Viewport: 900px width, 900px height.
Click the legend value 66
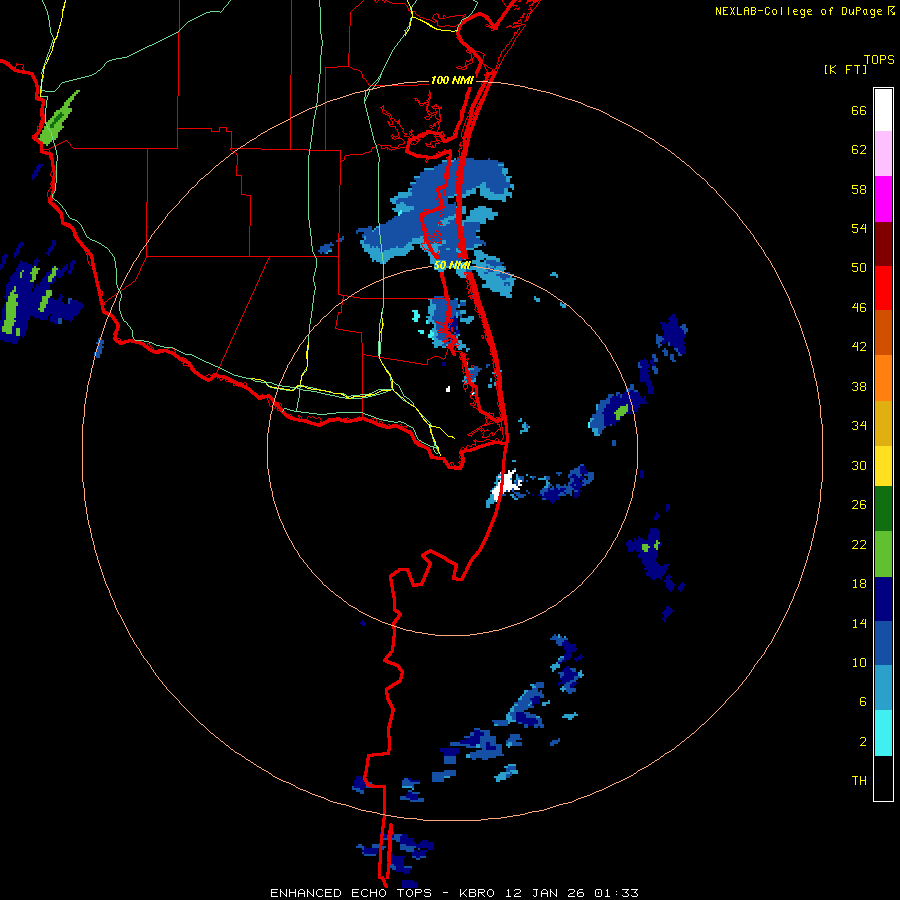click(859, 111)
